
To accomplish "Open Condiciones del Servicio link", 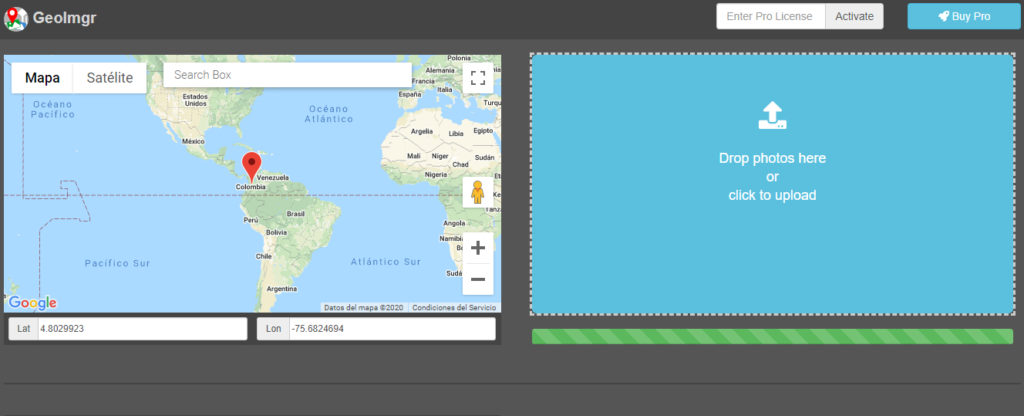I will tap(454, 308).
